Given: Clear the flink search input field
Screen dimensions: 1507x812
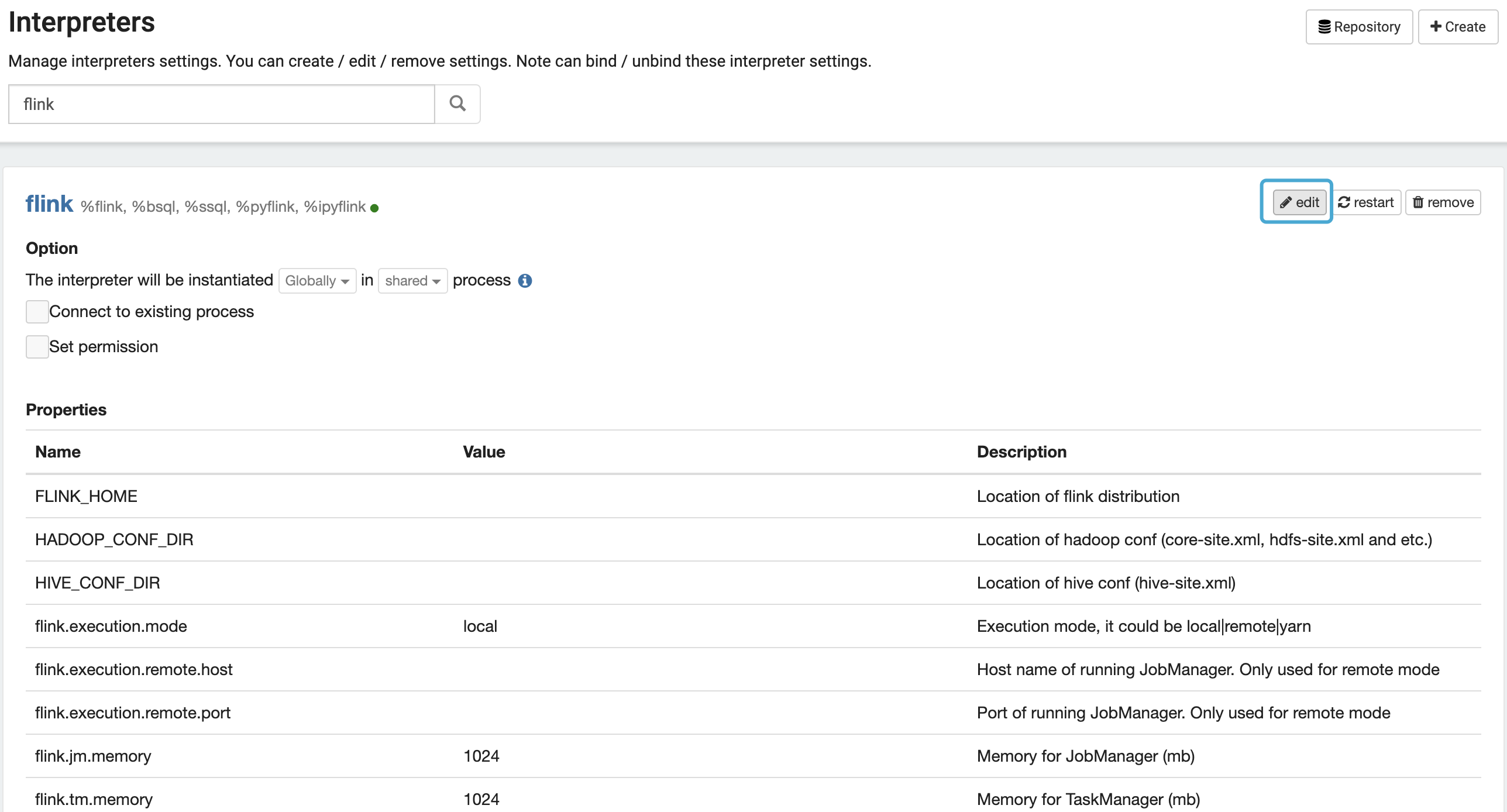Looking at the screenshot, I should 222,103.
